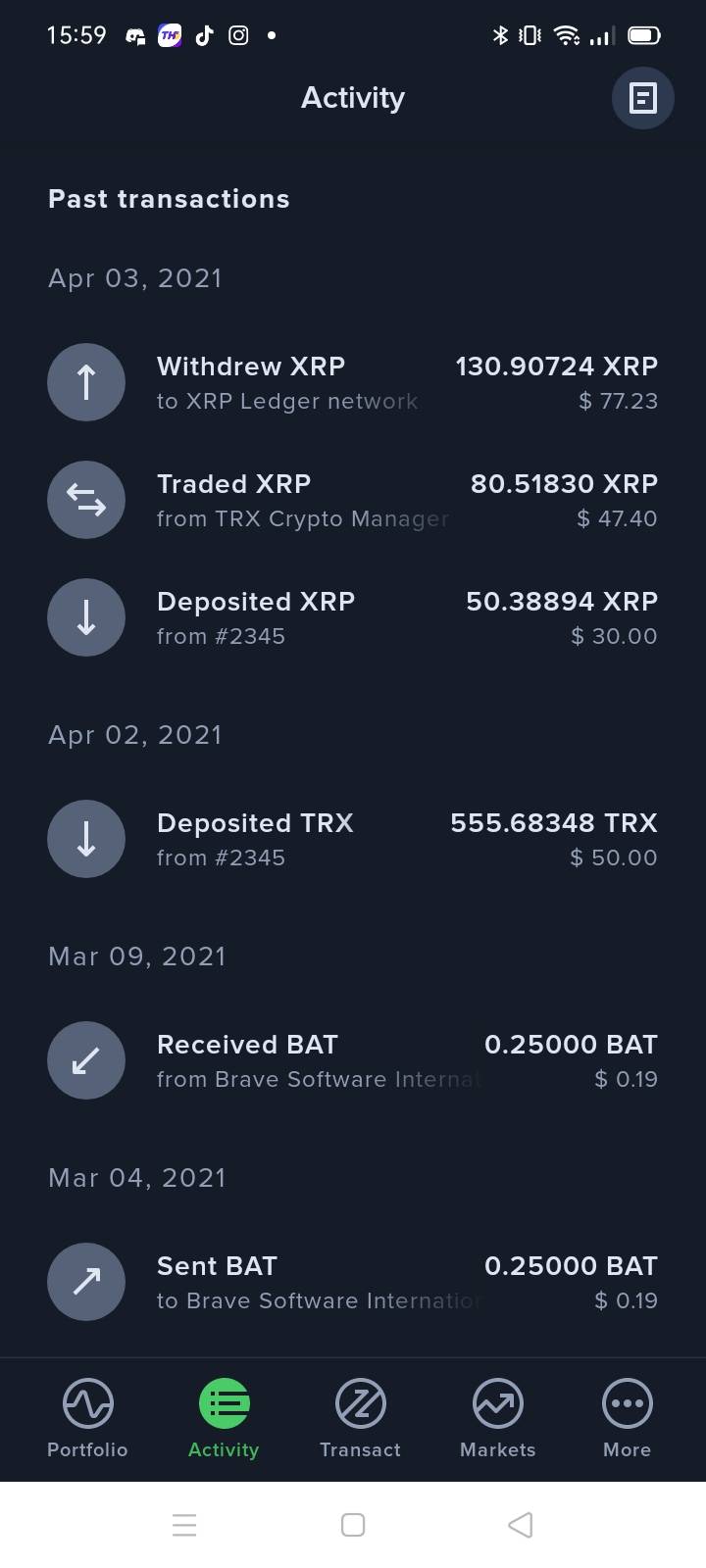Tap the Sent BAT diagonal-arrow icon
This screenshot has height=1568, width=706.
[x=86, y=1282]
